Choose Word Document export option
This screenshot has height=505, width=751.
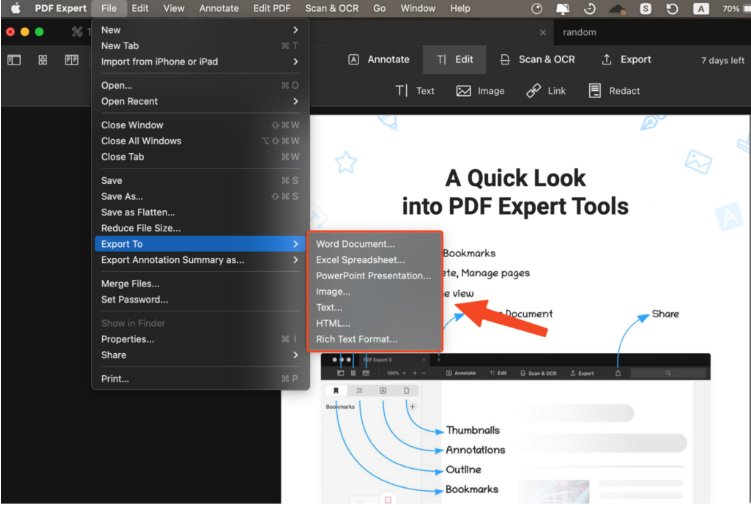click(355, 244)
